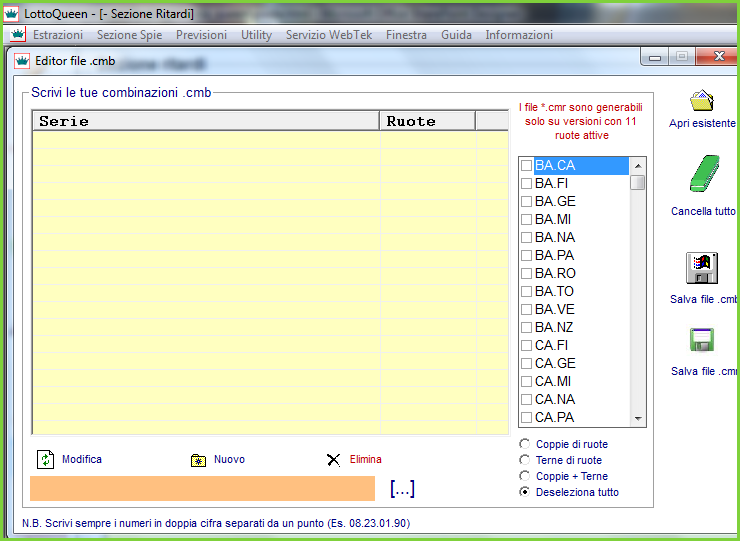Viewport: 740px width, 541px height.
Task: Check the BA.CA checkbox
Action: [526, 166]
